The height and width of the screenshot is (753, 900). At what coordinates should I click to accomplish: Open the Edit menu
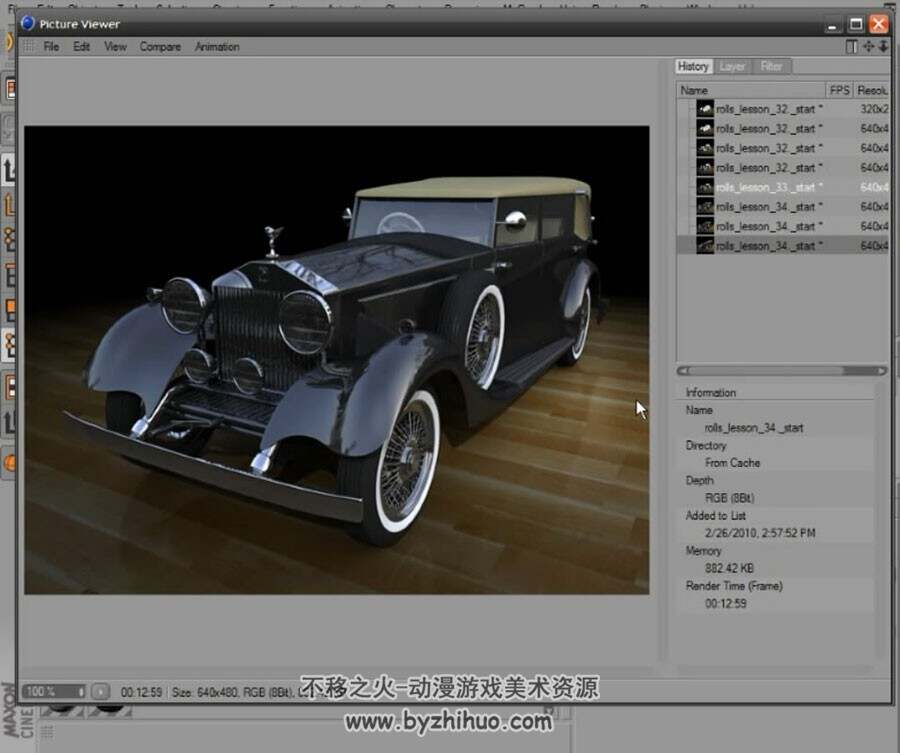click(x=82, y=46)
